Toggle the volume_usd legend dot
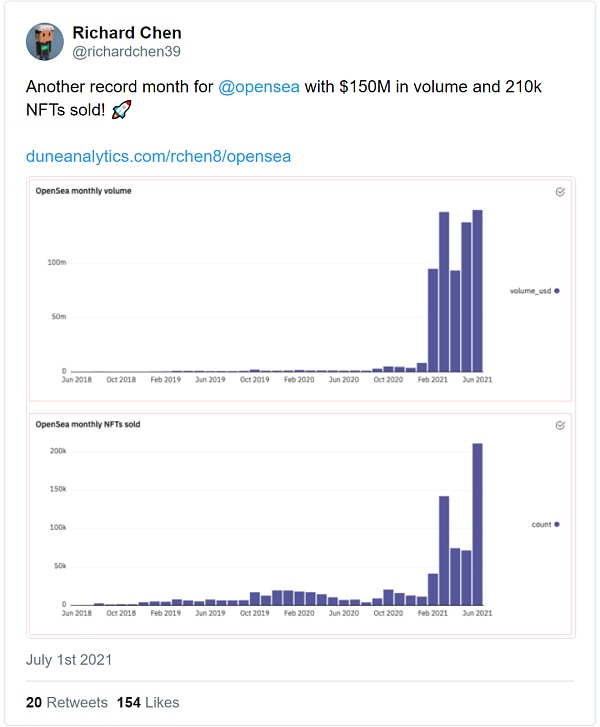 (556, 291)
